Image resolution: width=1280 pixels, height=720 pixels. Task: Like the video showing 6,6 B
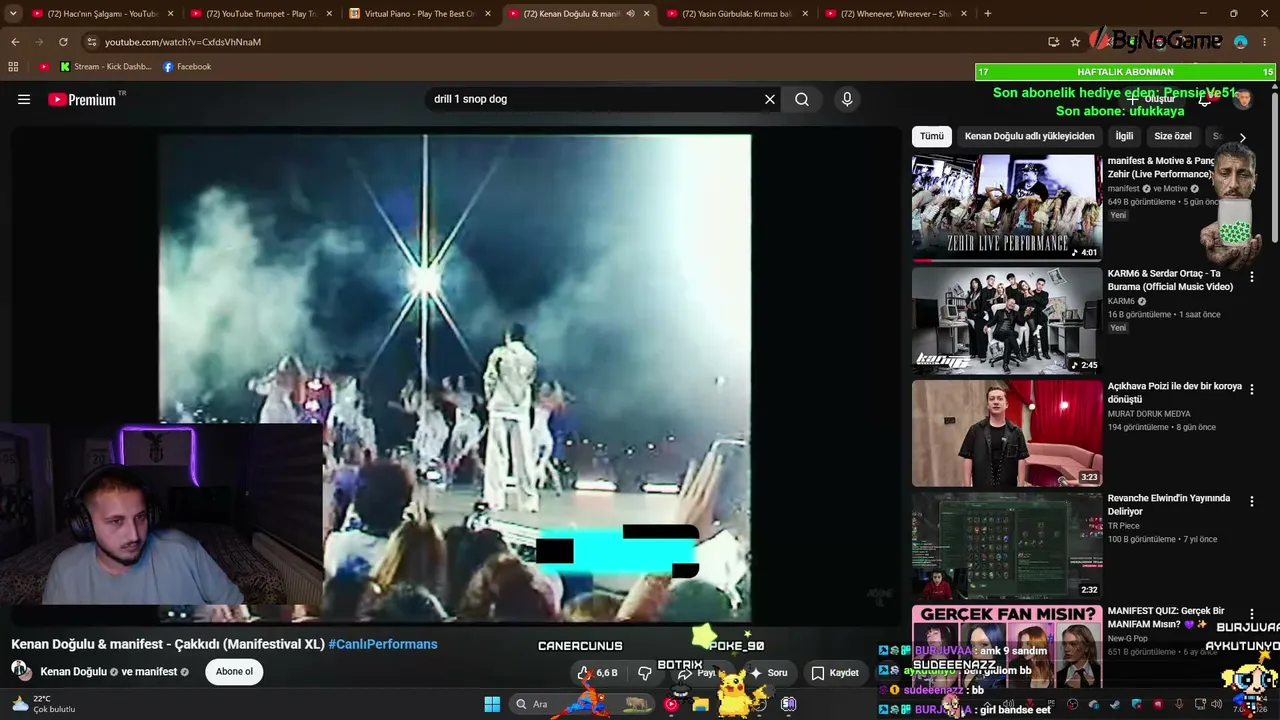tap(598, 673)
